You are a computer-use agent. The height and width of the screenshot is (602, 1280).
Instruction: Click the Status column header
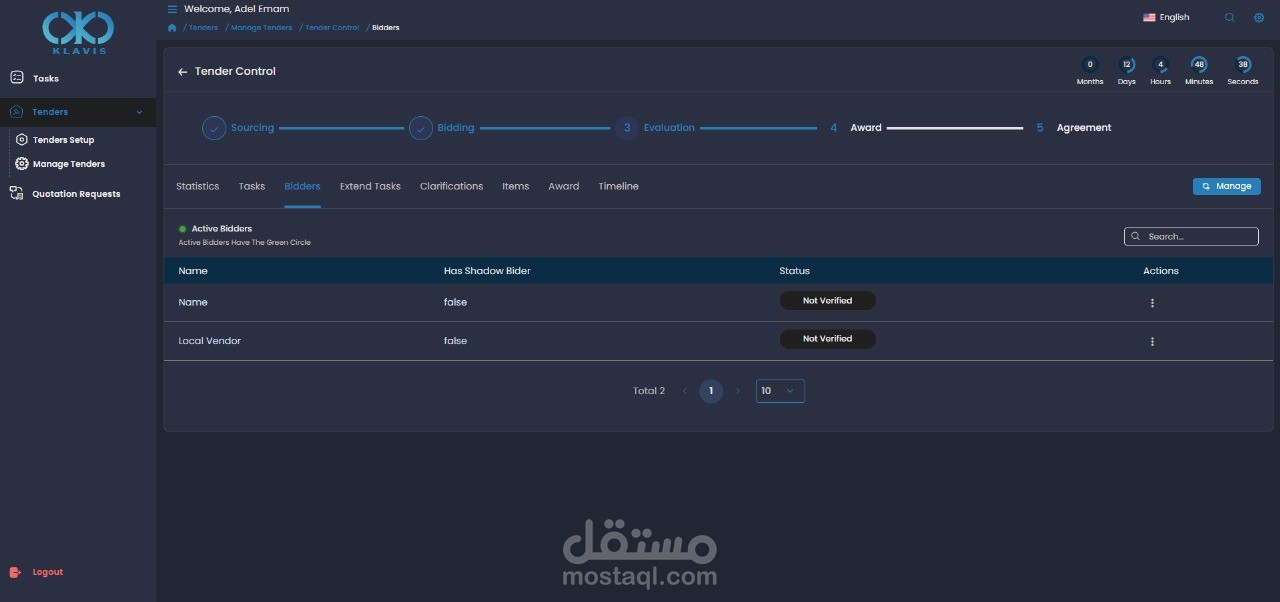click(x=795, y=271)
